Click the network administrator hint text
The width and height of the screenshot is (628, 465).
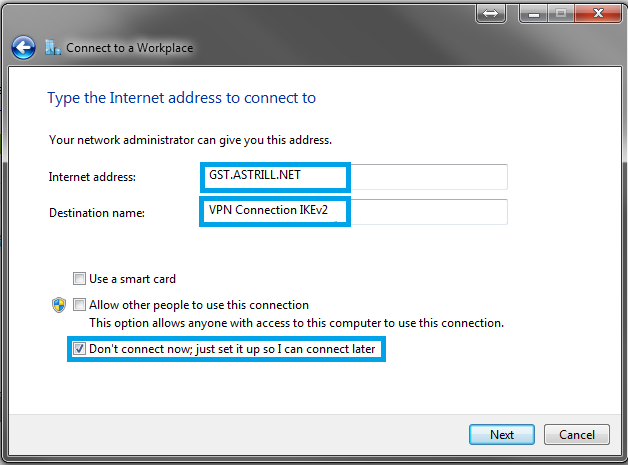click(x=190, y=140)
